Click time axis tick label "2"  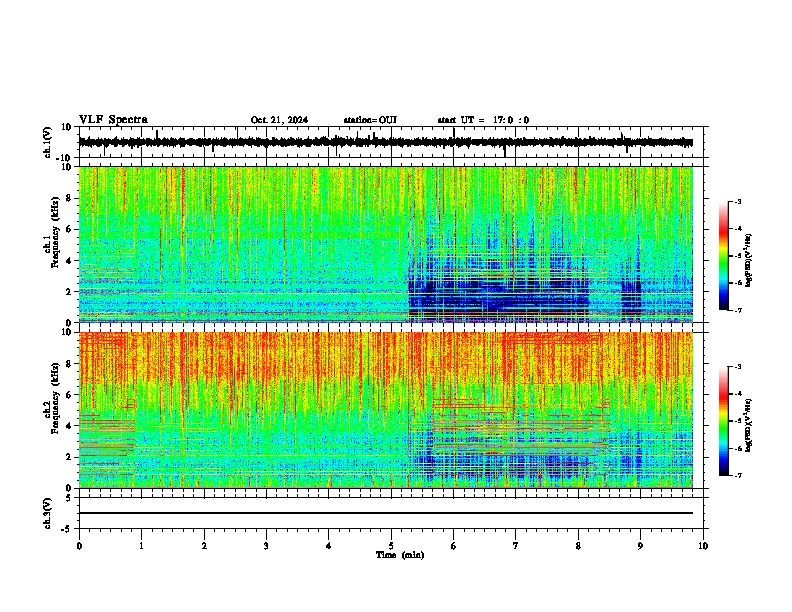click(204, 546)
